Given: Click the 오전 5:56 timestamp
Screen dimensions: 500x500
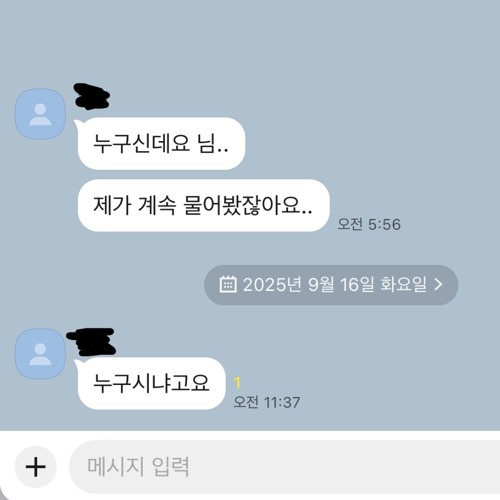Looking at the screenshot, I should click(x=369, y=224).
